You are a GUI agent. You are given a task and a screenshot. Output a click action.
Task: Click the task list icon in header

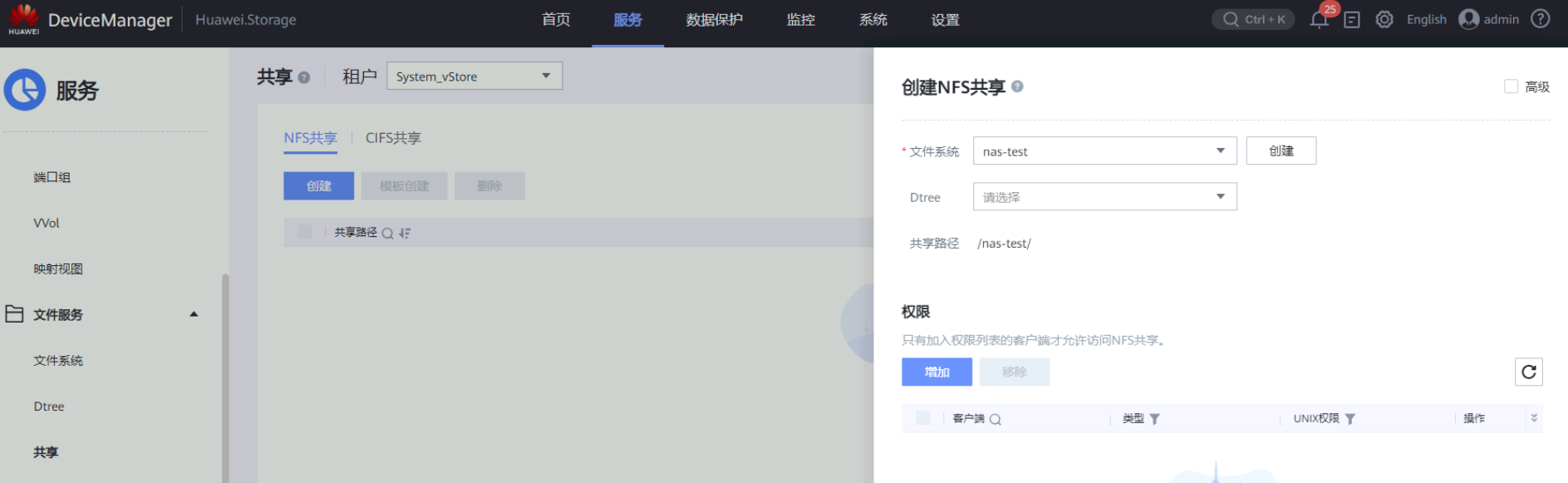point(1352,20)
